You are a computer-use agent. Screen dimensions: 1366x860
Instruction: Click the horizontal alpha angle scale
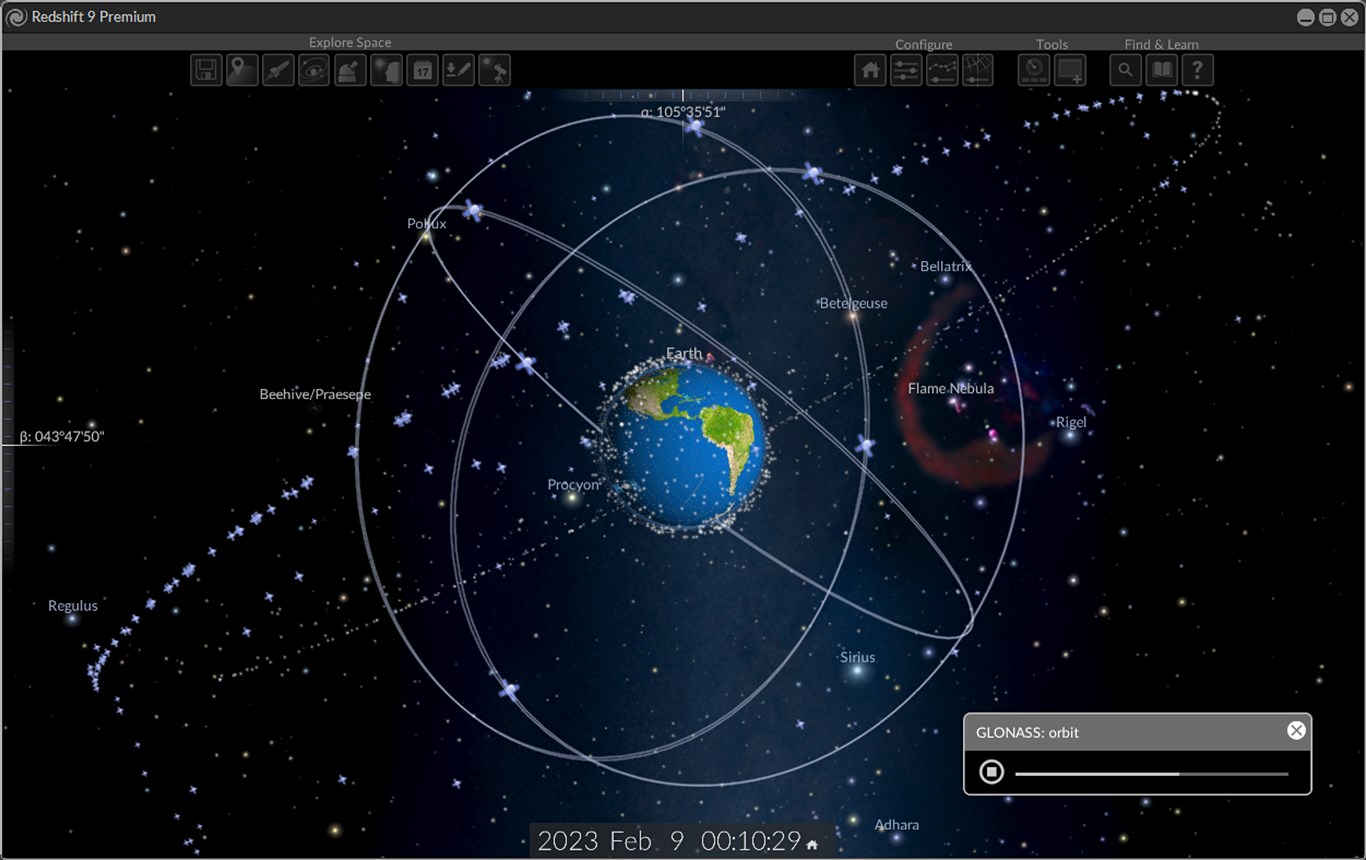click(x=683, y=95)
